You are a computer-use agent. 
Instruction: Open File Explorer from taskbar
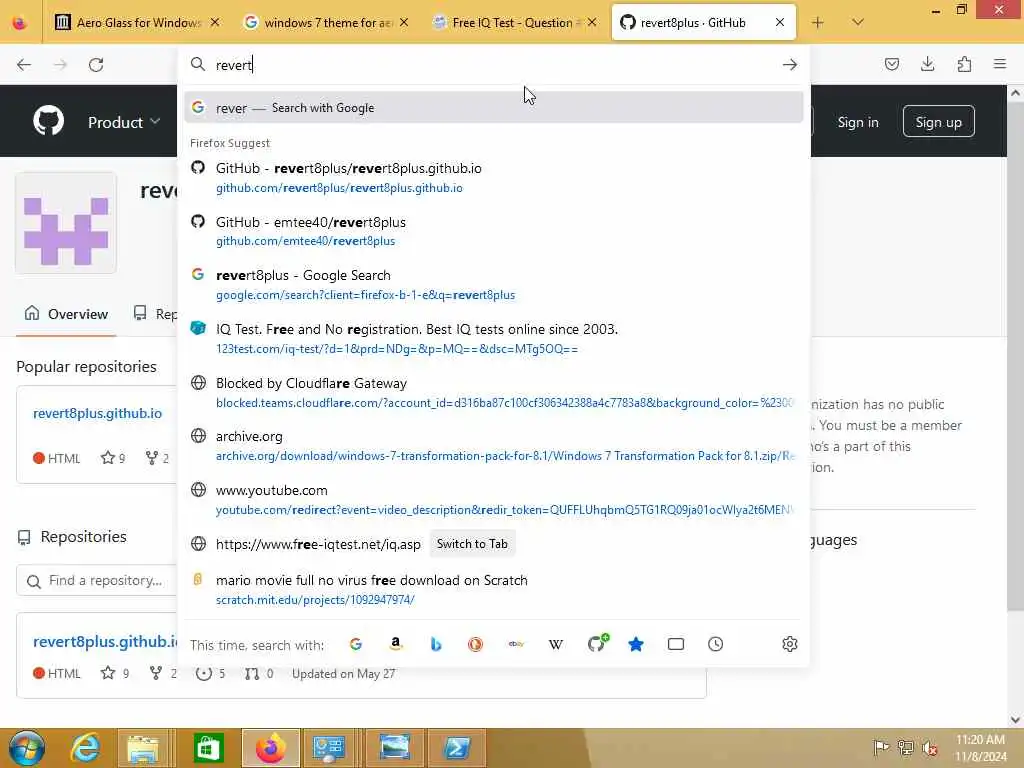coord(143,748)
